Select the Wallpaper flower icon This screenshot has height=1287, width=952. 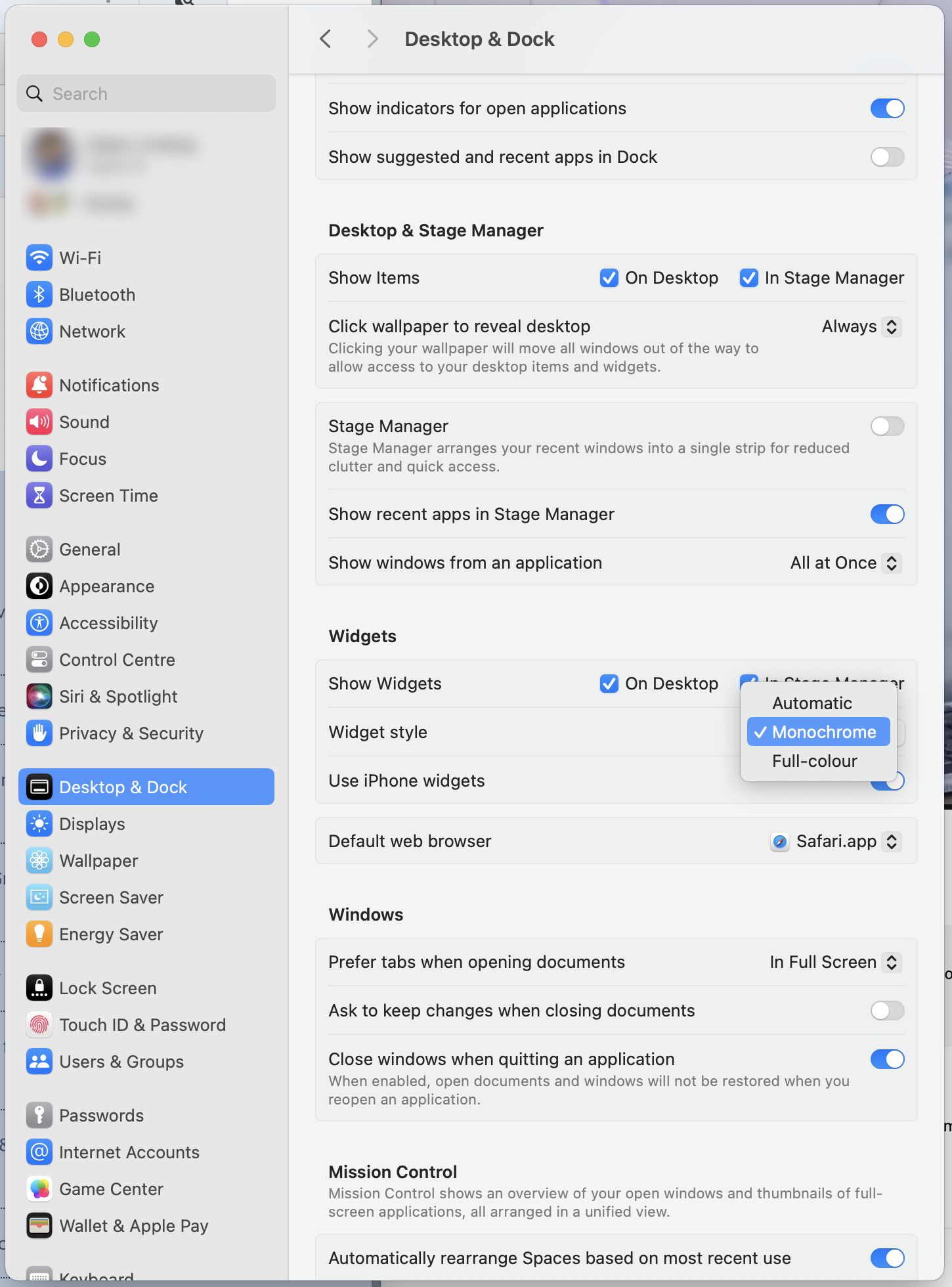click(x=39, y=860)
